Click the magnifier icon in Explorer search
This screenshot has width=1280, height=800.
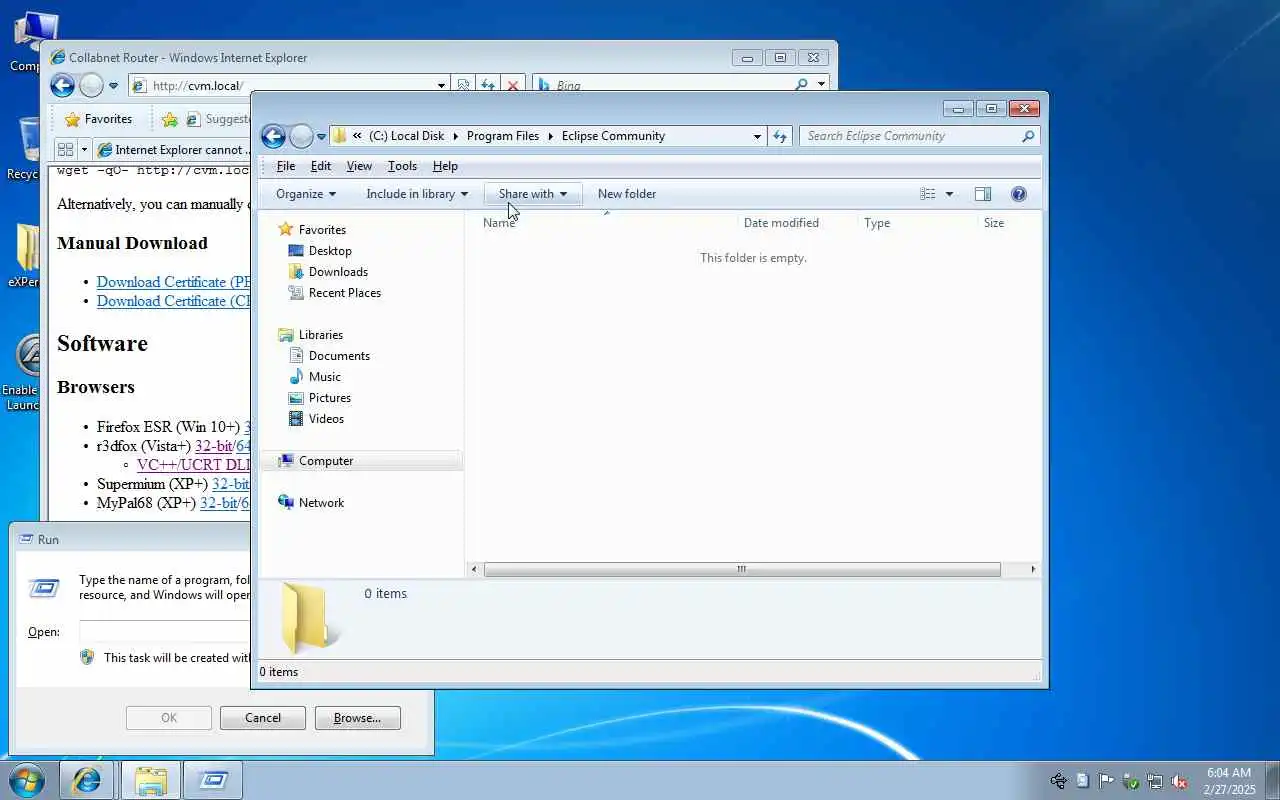pyautogui.click(x=1028, y=136)
